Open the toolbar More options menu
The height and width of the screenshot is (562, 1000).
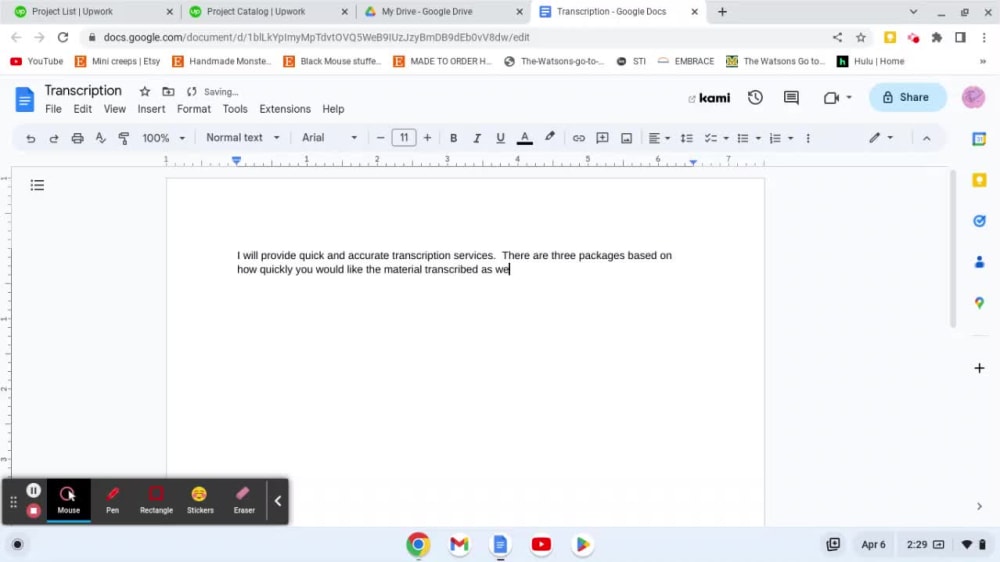pos(808,138)
